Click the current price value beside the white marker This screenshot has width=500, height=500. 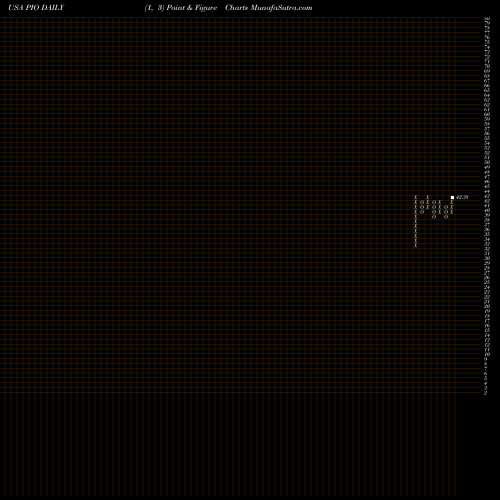pos(462,197)
